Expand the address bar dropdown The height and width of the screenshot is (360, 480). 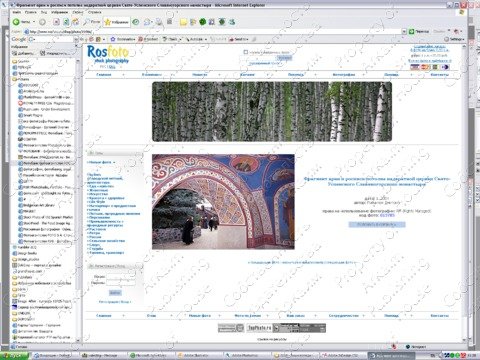click(404, 31)
